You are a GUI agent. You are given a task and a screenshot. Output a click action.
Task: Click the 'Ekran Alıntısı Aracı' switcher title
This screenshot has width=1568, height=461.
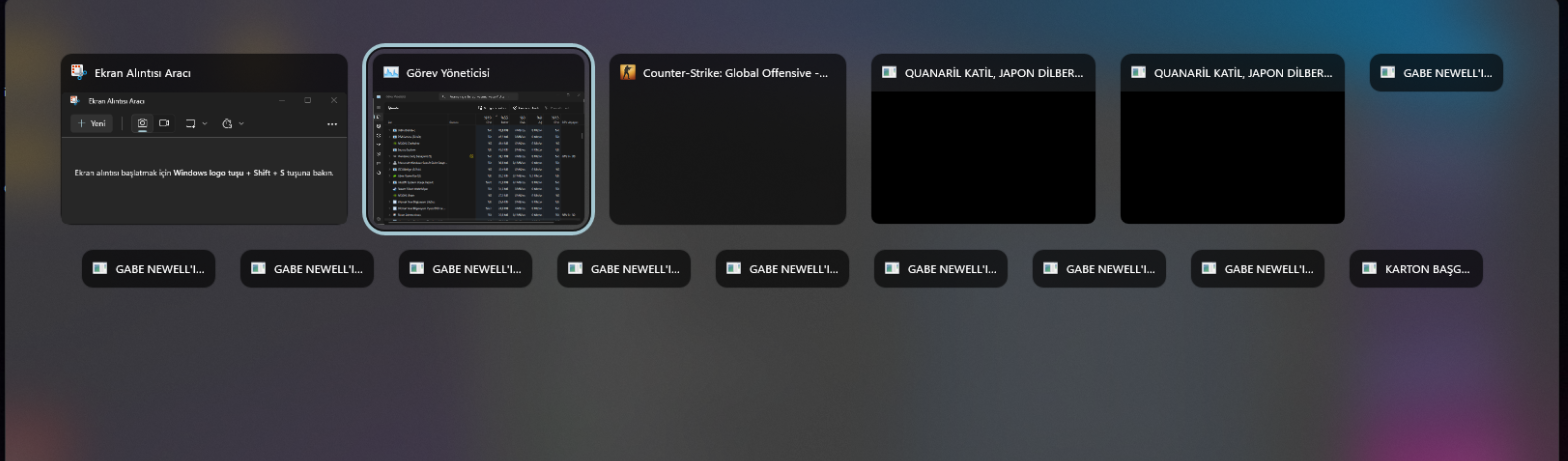143,73
